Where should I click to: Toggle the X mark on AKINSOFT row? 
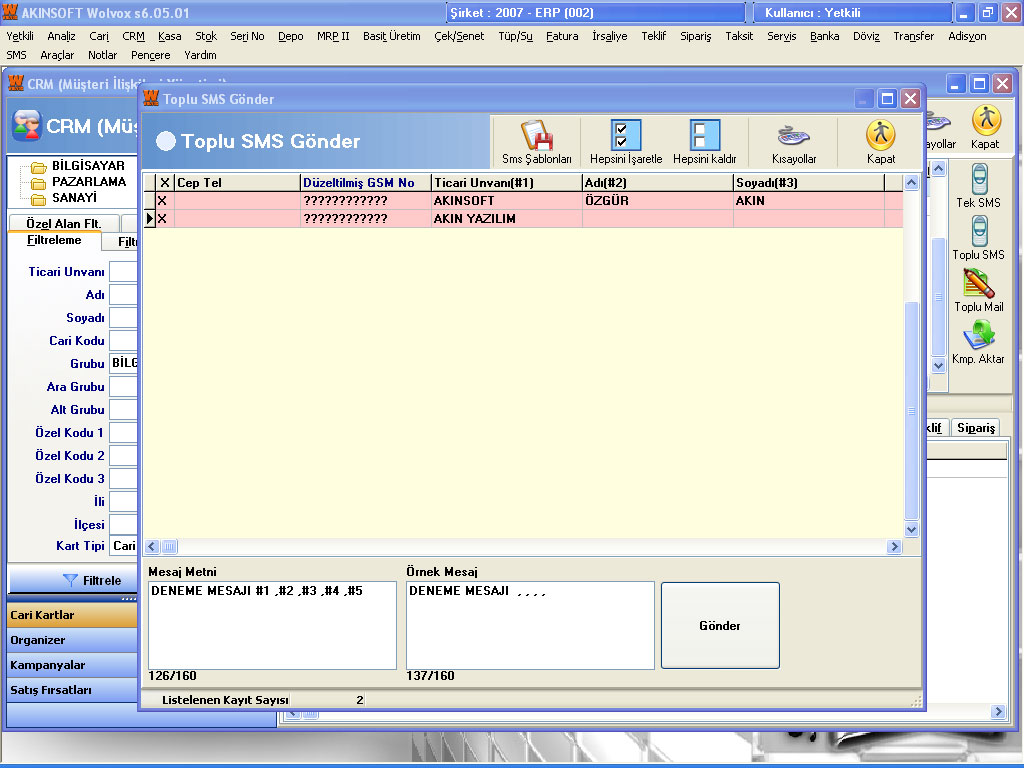tap(163, 200)
